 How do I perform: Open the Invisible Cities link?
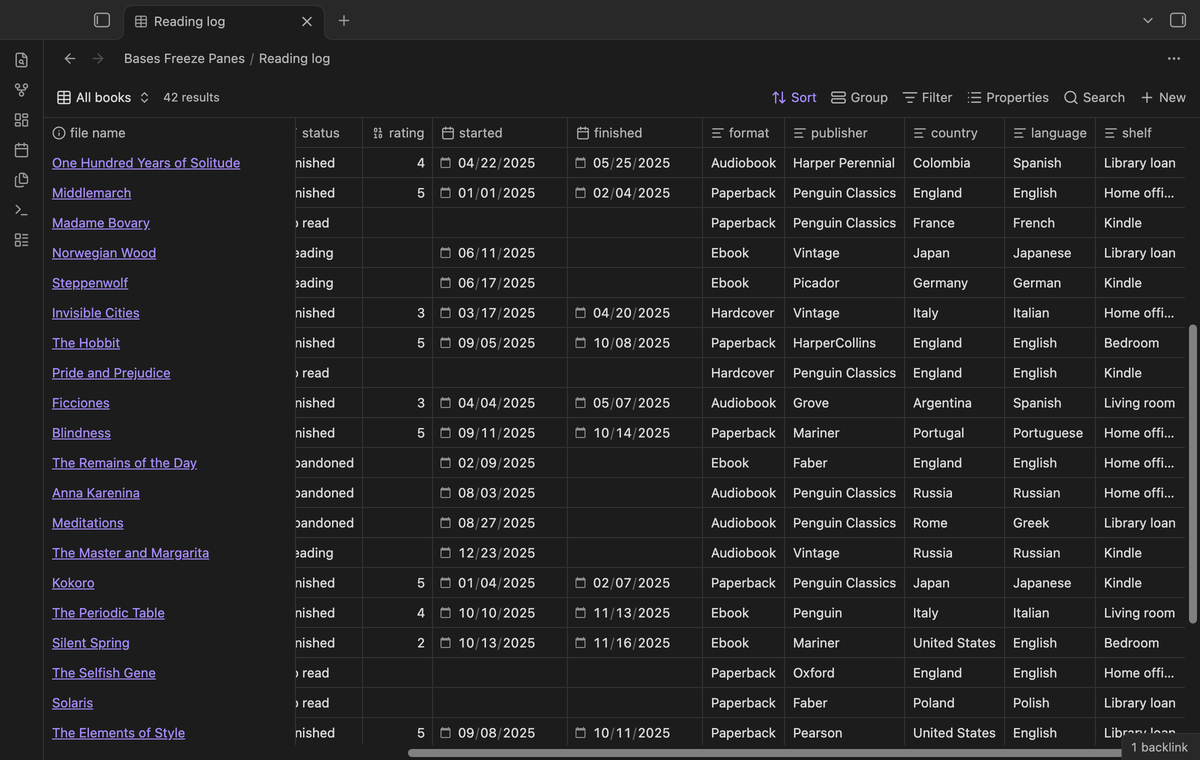coord(96,313)
